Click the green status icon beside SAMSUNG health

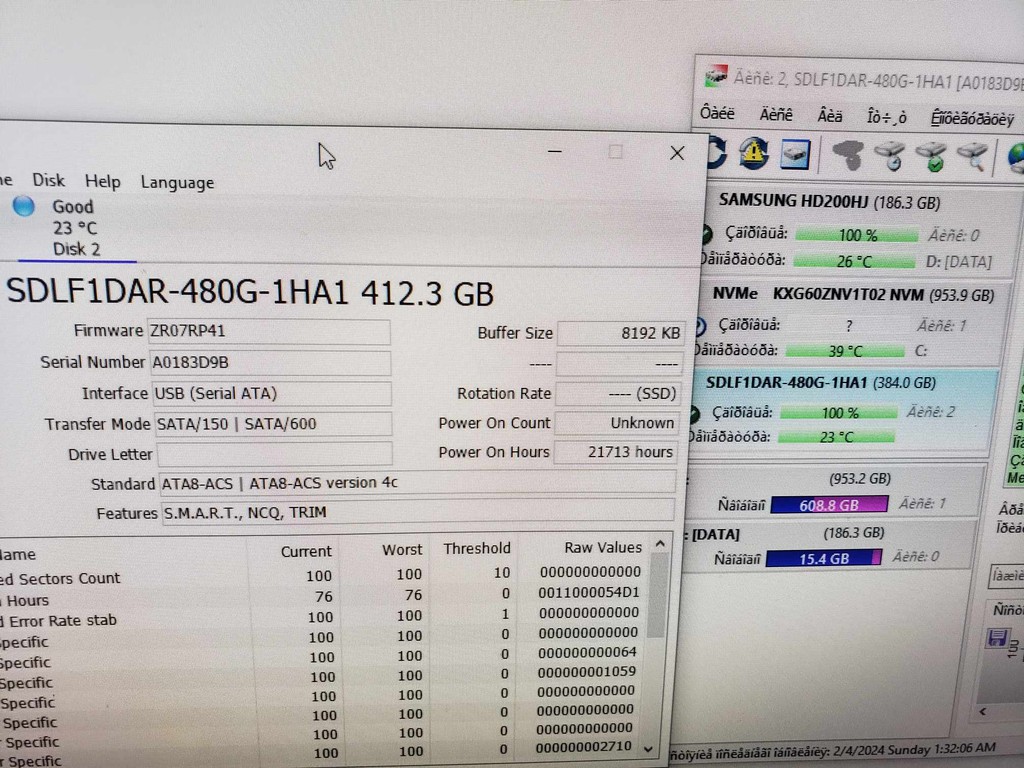point(707,233)
